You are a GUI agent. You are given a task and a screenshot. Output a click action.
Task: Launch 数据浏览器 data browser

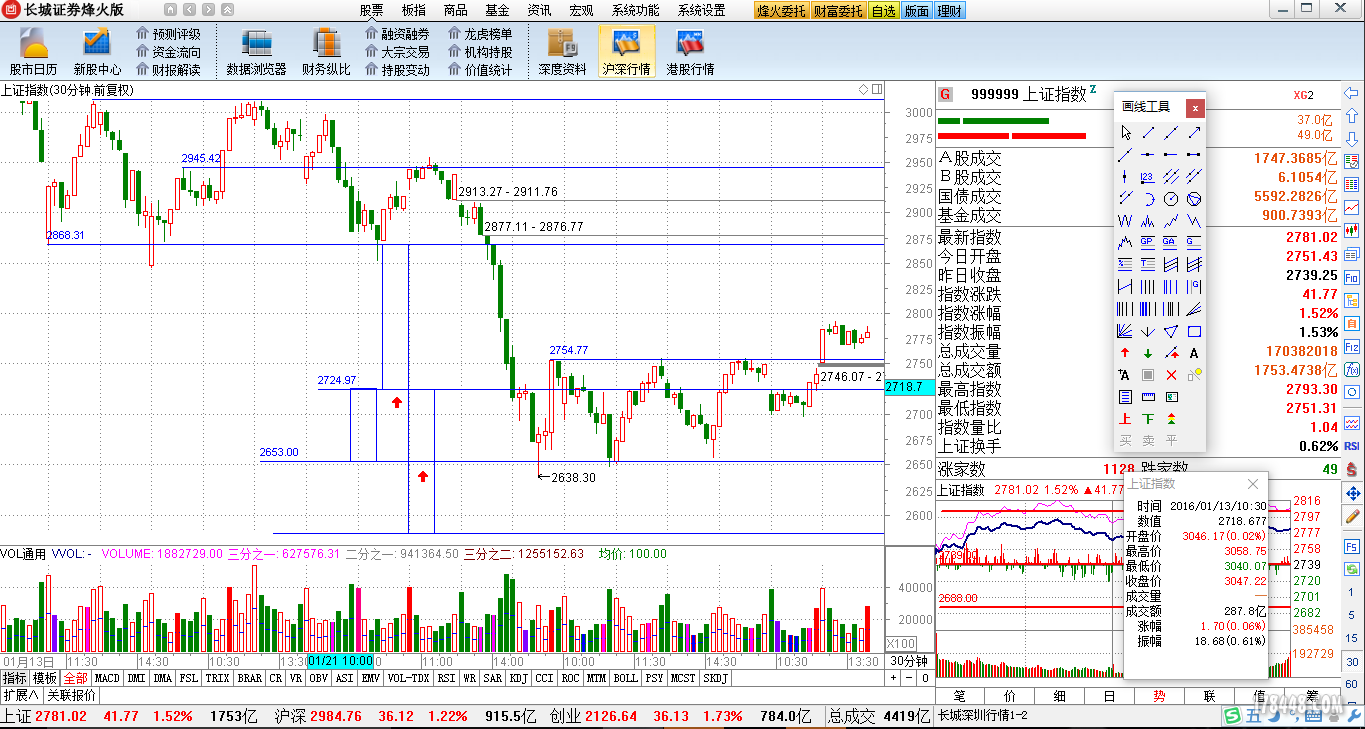(256, 51)
